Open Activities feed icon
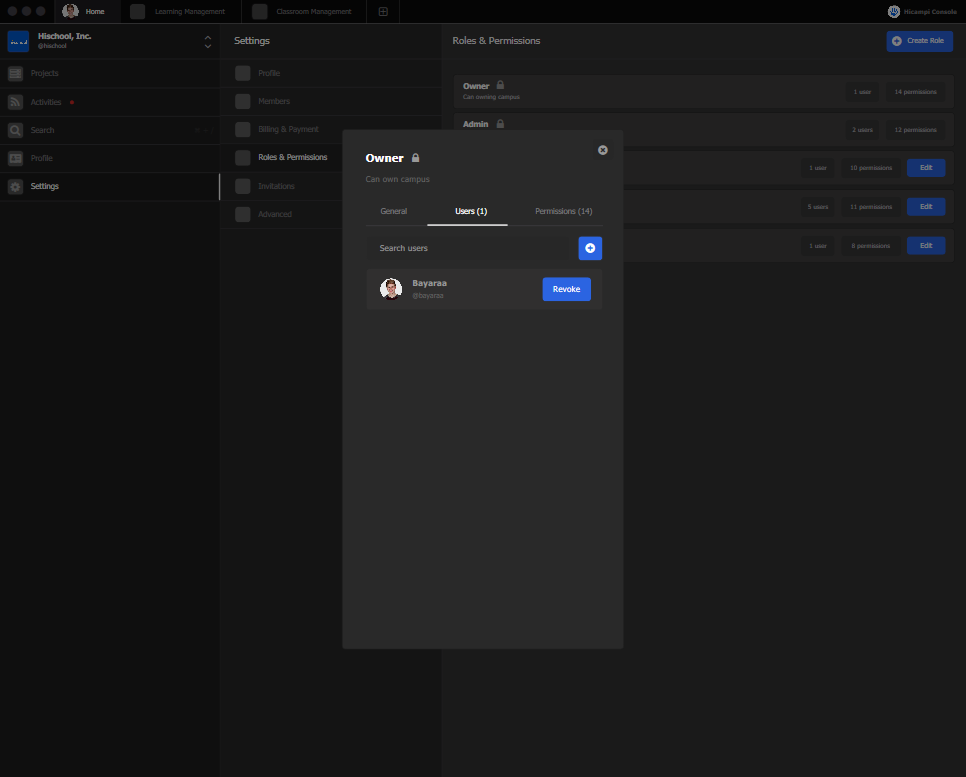This screenshot has height=777, width=966. click(15, 102)
